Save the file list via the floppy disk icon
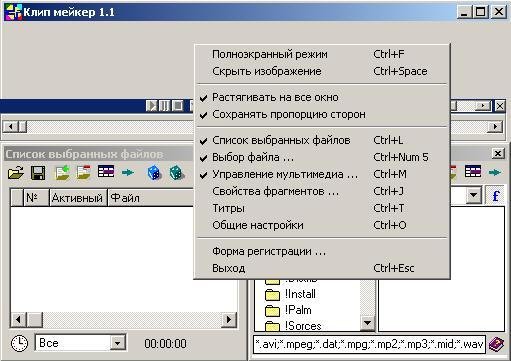Screen dimensions: 511x361 pyautogui.click(x=38, y=173)
